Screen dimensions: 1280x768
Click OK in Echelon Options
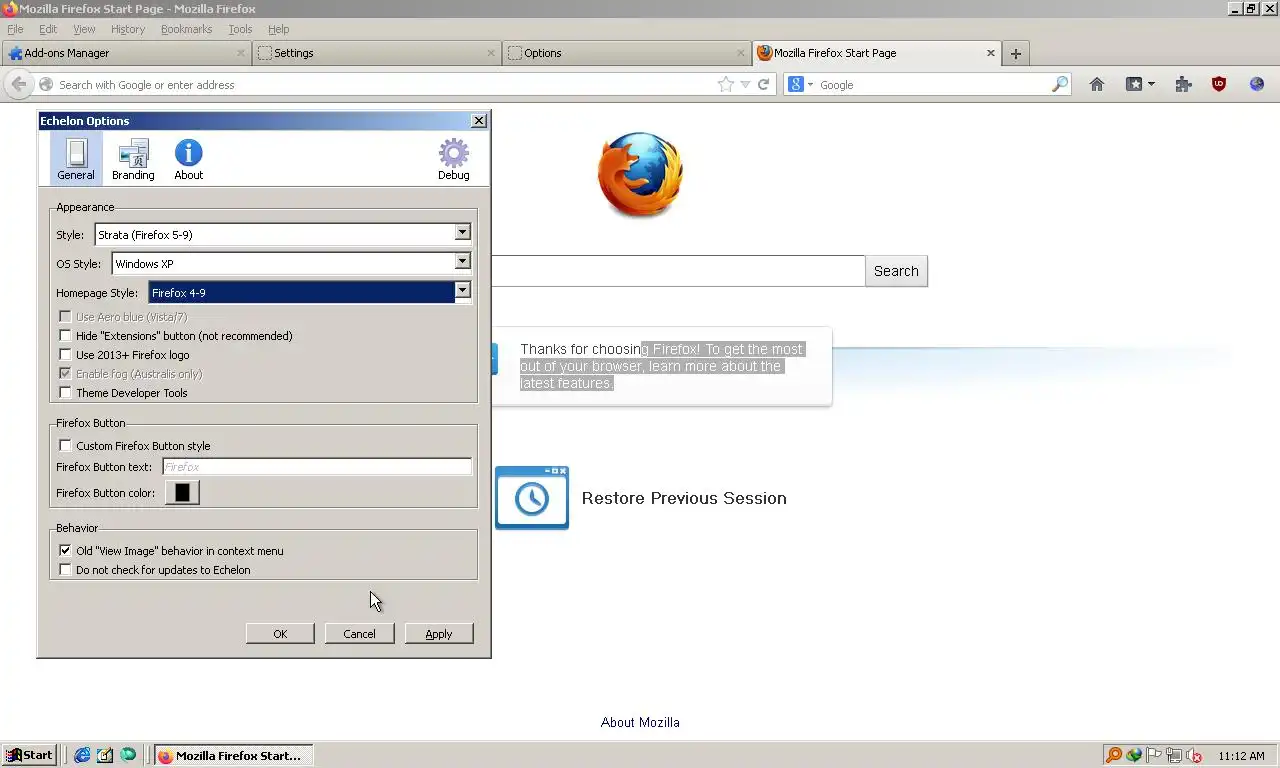pyautogui.click(x=280, y=634)
